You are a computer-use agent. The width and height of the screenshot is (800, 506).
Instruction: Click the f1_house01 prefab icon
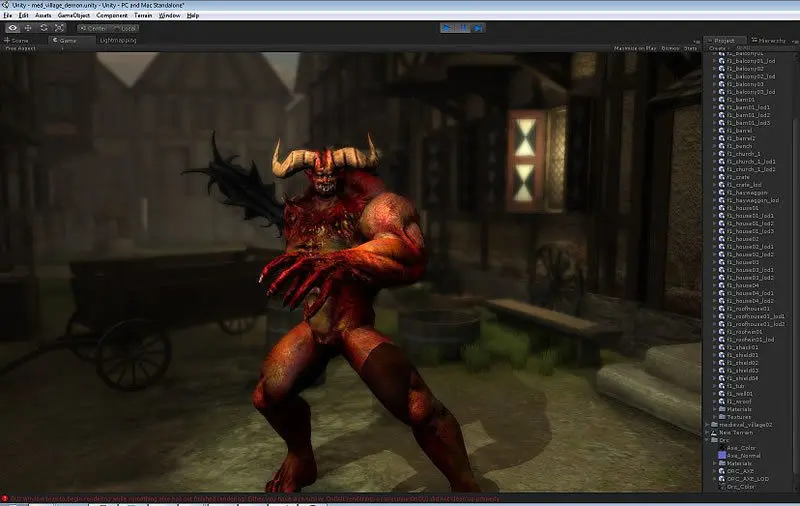coord(722,208)
